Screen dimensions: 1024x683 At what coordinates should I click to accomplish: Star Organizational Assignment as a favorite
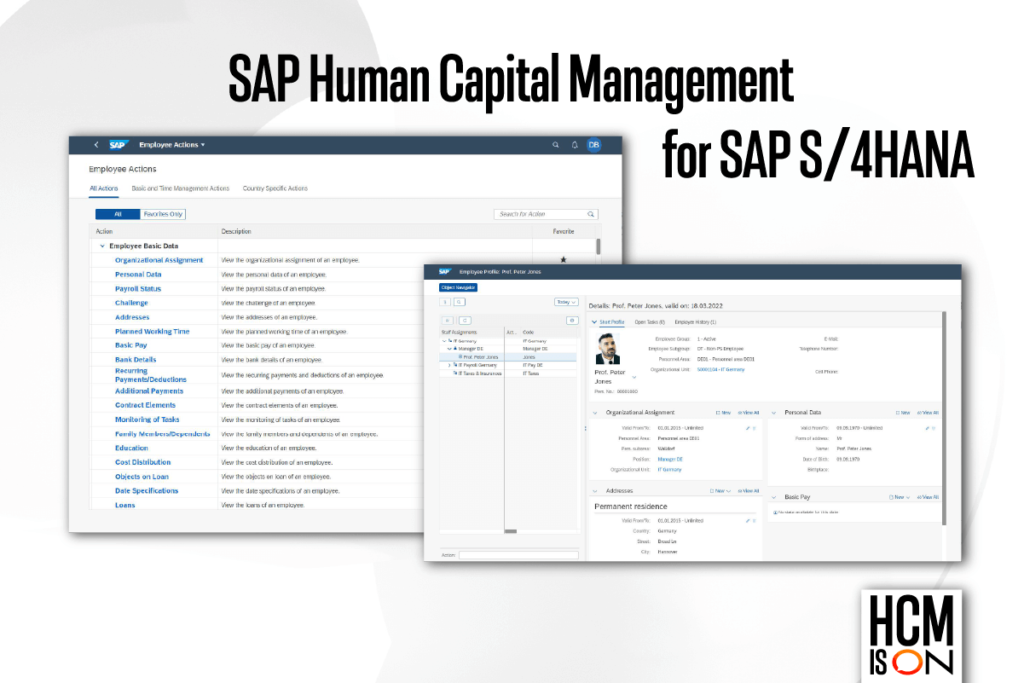tap(563, 259)
